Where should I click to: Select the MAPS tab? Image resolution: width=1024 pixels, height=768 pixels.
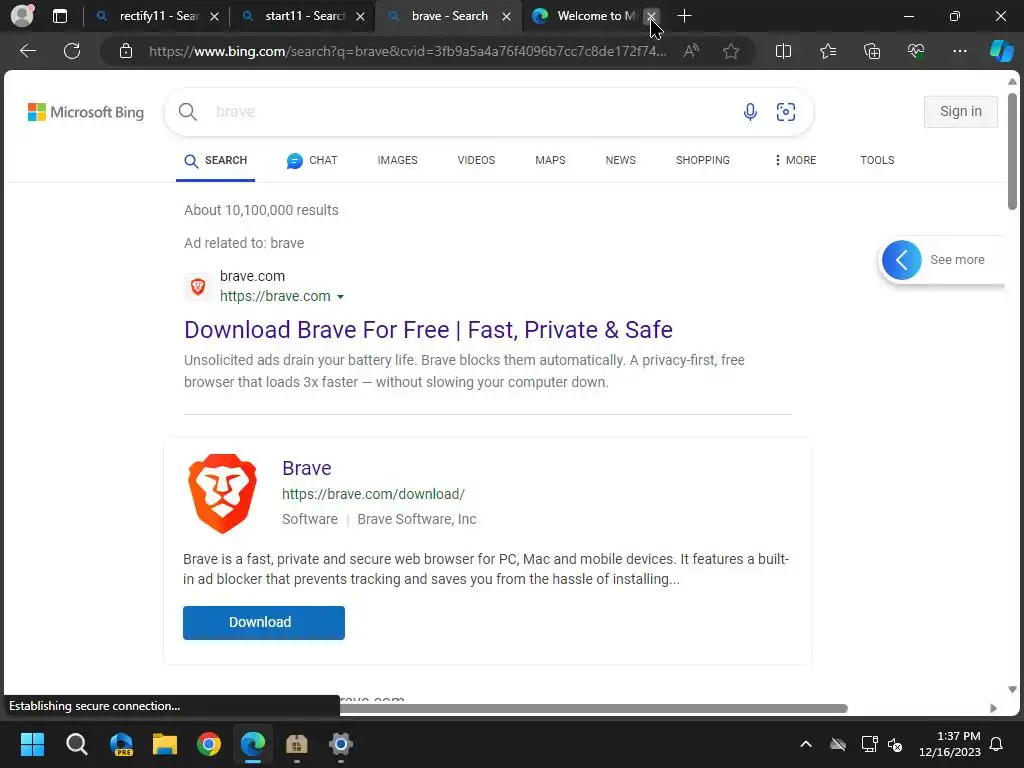click(550, 160)
